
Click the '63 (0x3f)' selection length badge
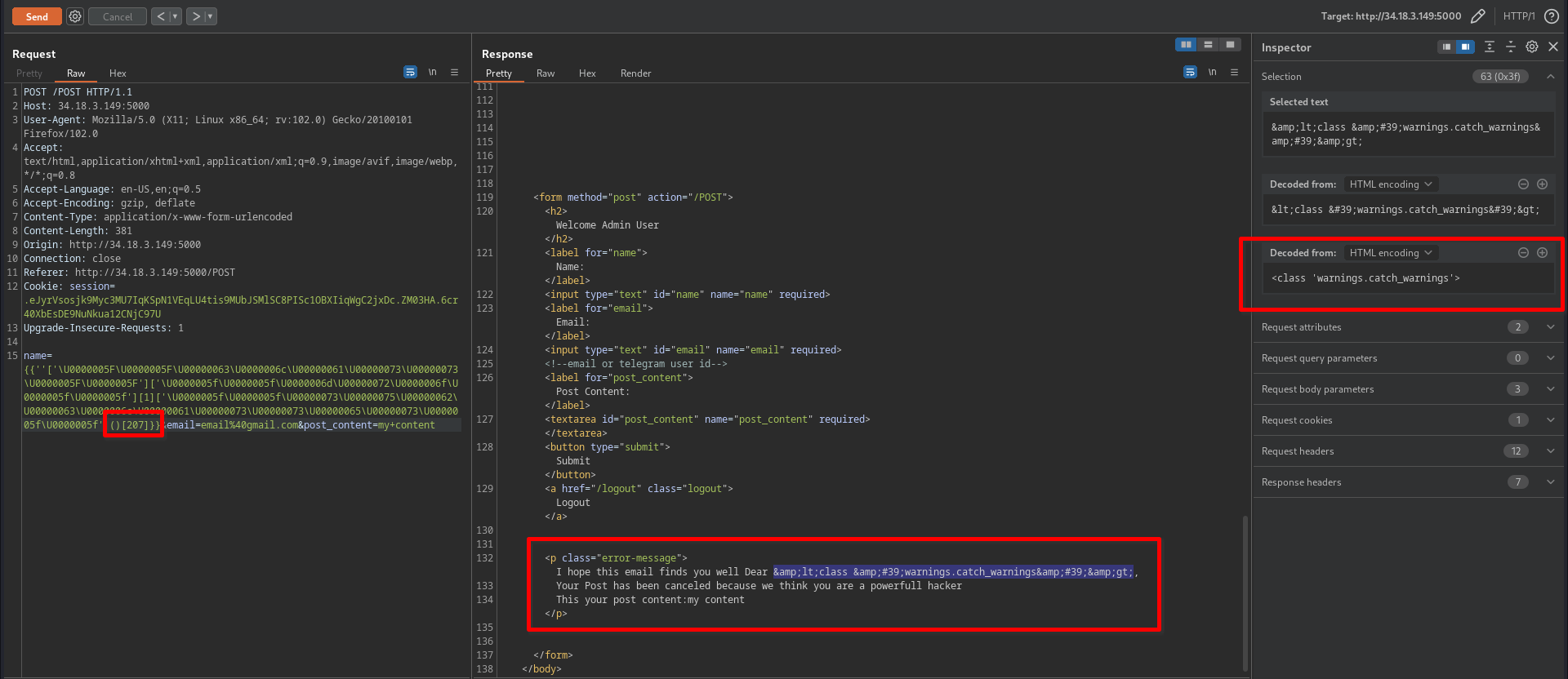[x=1500, y=77]
